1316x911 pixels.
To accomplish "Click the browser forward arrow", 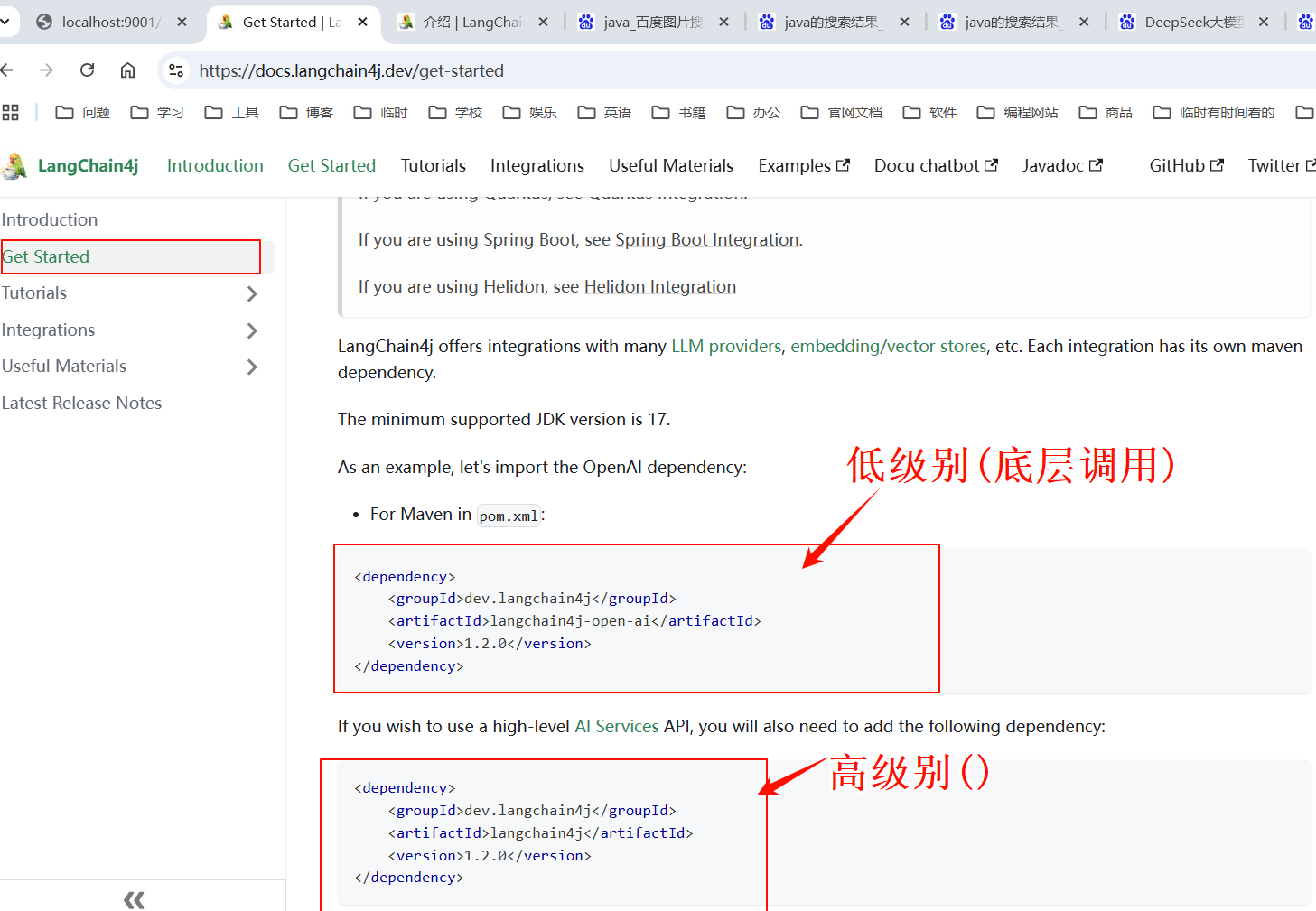I will (x=46, y=70).
